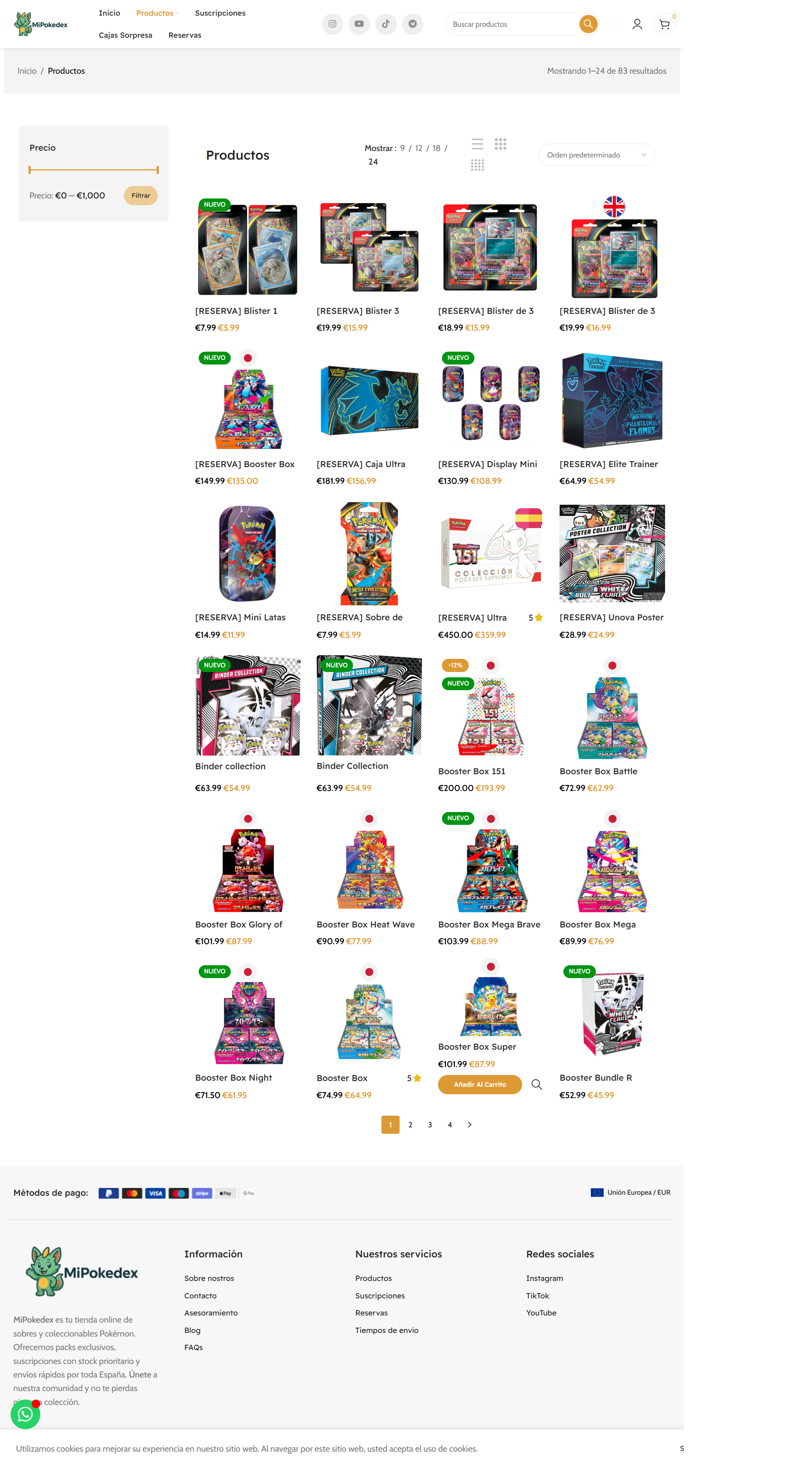Open the shopping cart icon

click(665, 25)
